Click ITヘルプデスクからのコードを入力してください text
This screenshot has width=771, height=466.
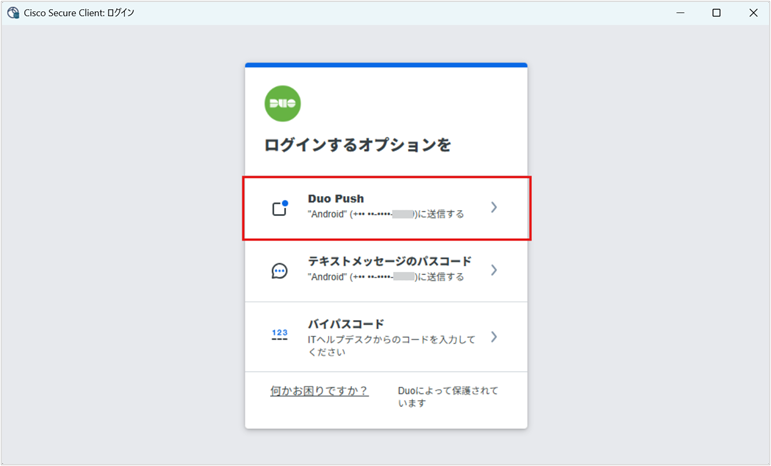(x=391, y=346)
